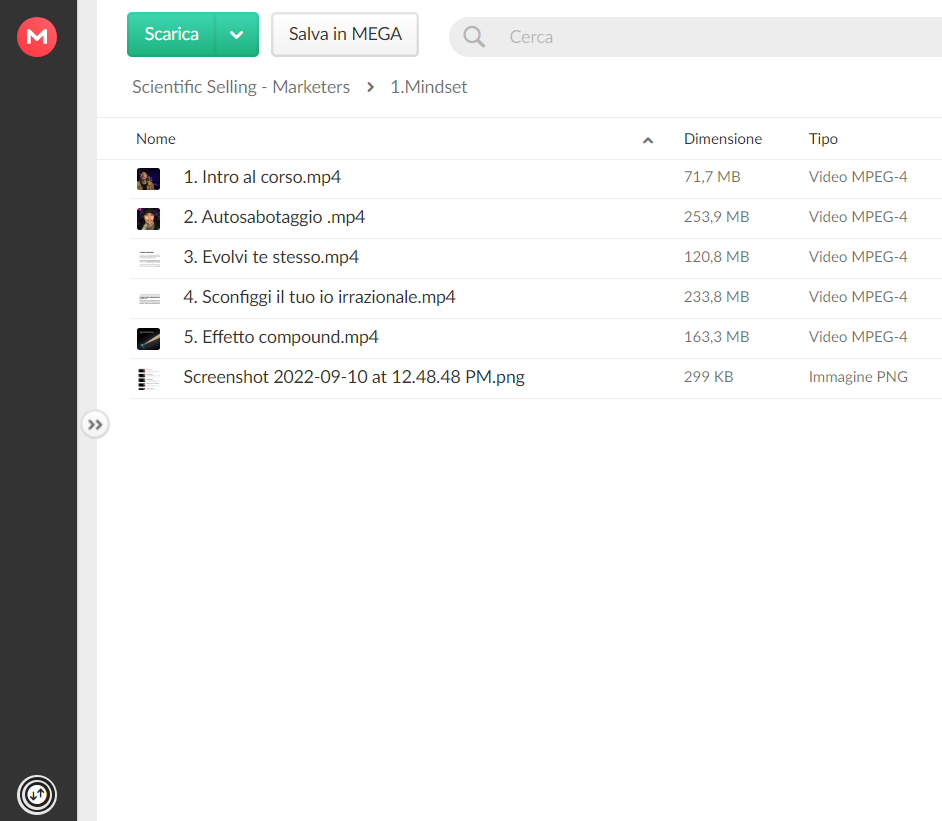This screenshot has width=942, height=821.
Task: Click the Evolvi te stesso file icon
Action: point(148,259)
